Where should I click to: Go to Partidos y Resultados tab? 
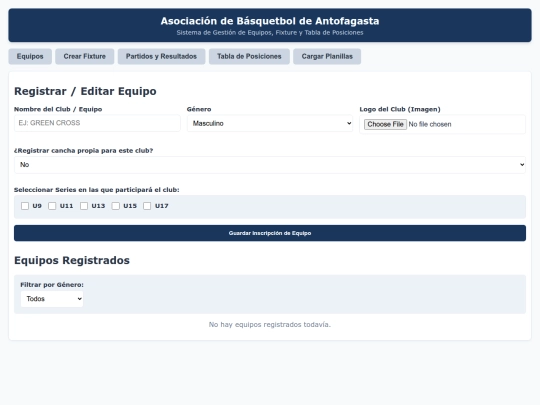coord(161,56)
